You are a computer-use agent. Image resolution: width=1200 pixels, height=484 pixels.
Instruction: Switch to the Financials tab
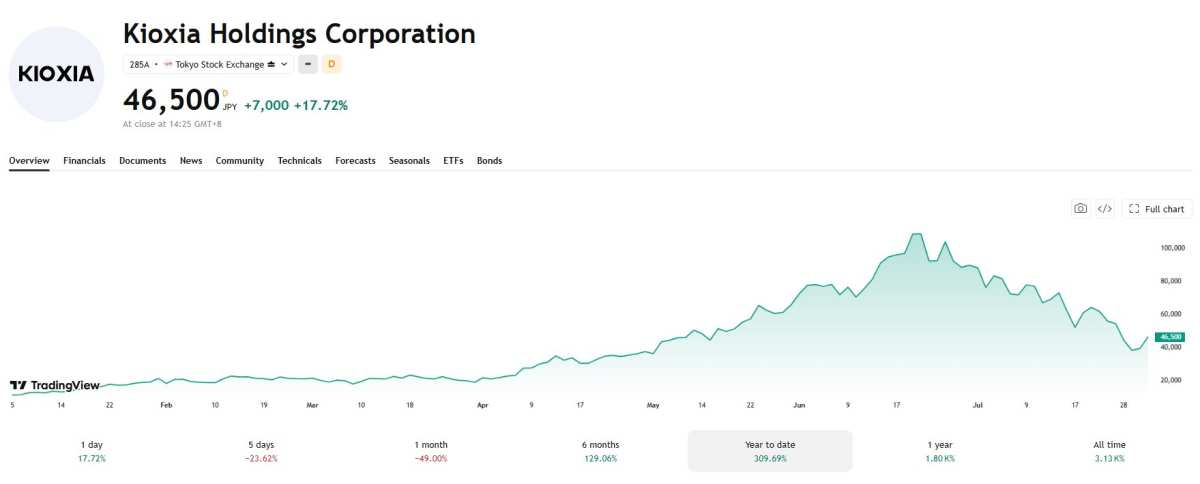coord(84,161)
